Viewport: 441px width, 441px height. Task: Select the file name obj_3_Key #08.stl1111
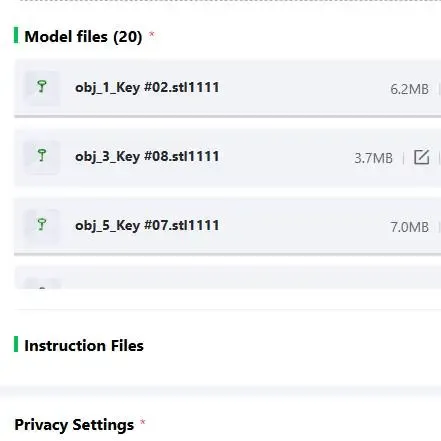(x=147, y=157)
